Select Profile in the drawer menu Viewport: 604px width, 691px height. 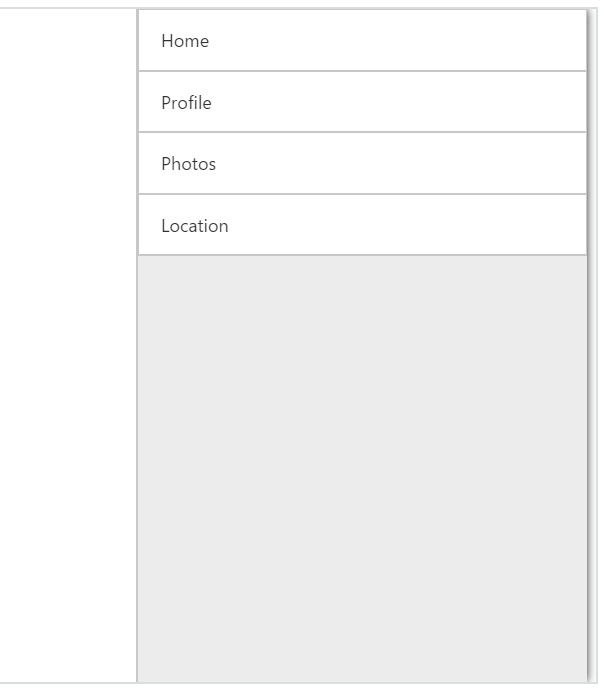pyautogui.click(x=361, y=103)
